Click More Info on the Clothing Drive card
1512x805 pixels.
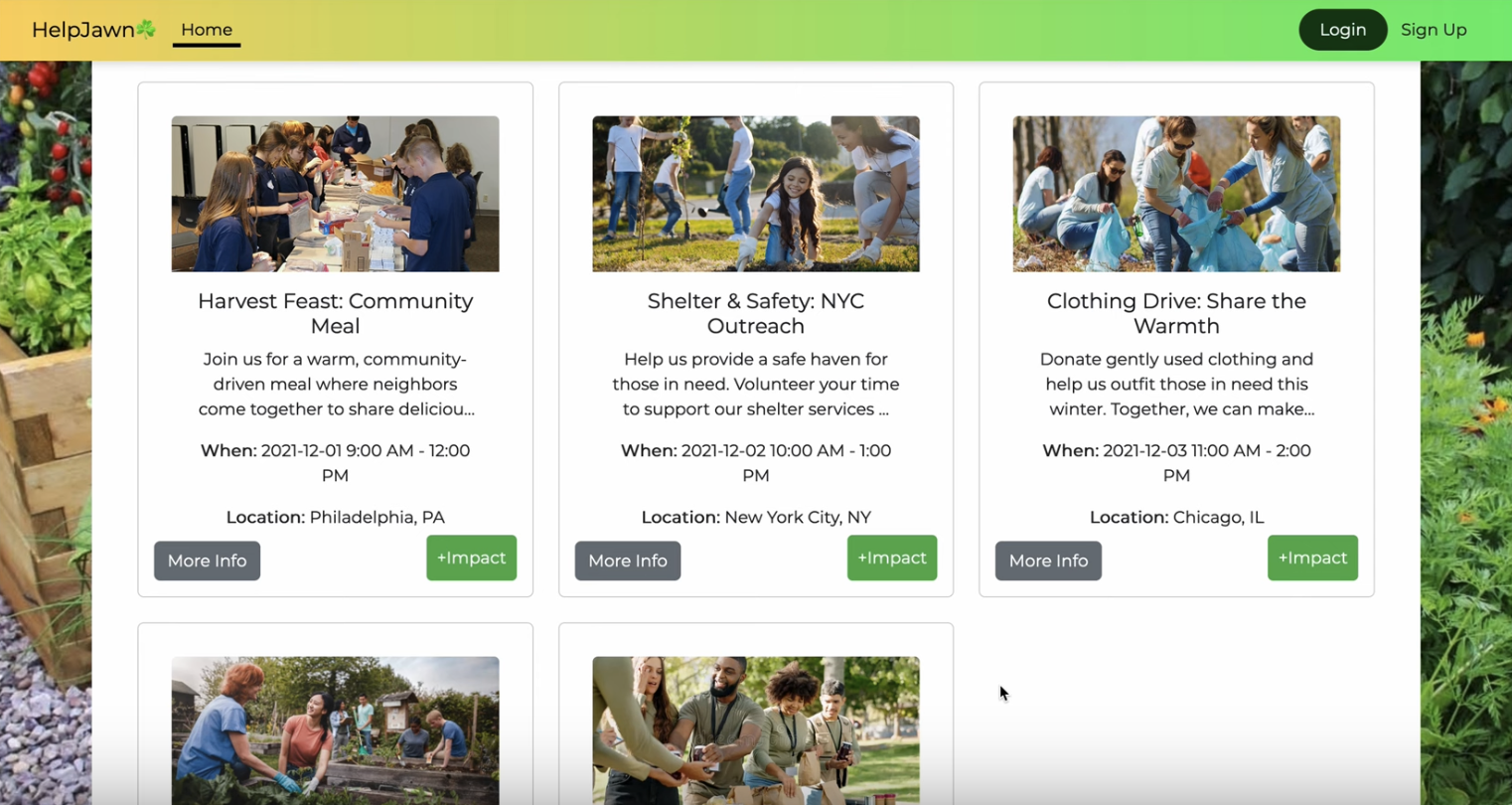click(x=1048, y=561)
